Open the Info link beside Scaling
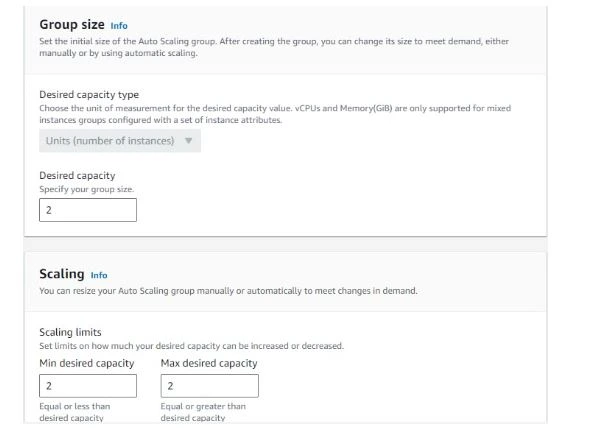The height and width of the screenshot is (436, 593). click(x=99, y=275)
